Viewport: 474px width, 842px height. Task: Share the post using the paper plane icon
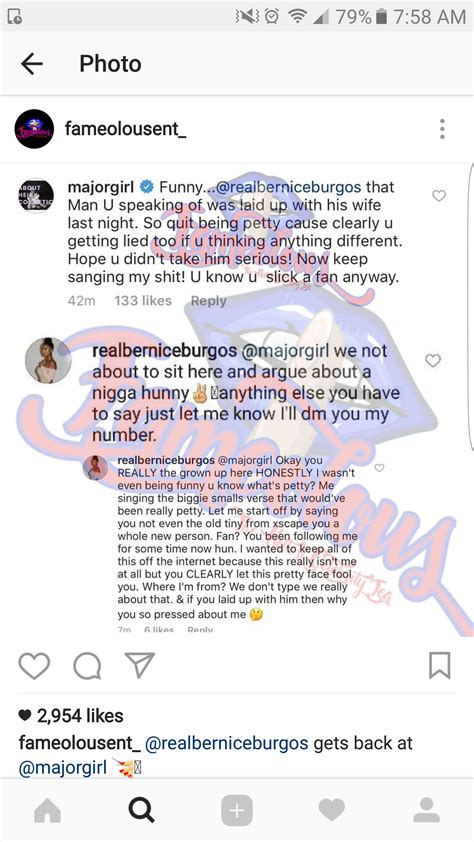pos(139,665)
